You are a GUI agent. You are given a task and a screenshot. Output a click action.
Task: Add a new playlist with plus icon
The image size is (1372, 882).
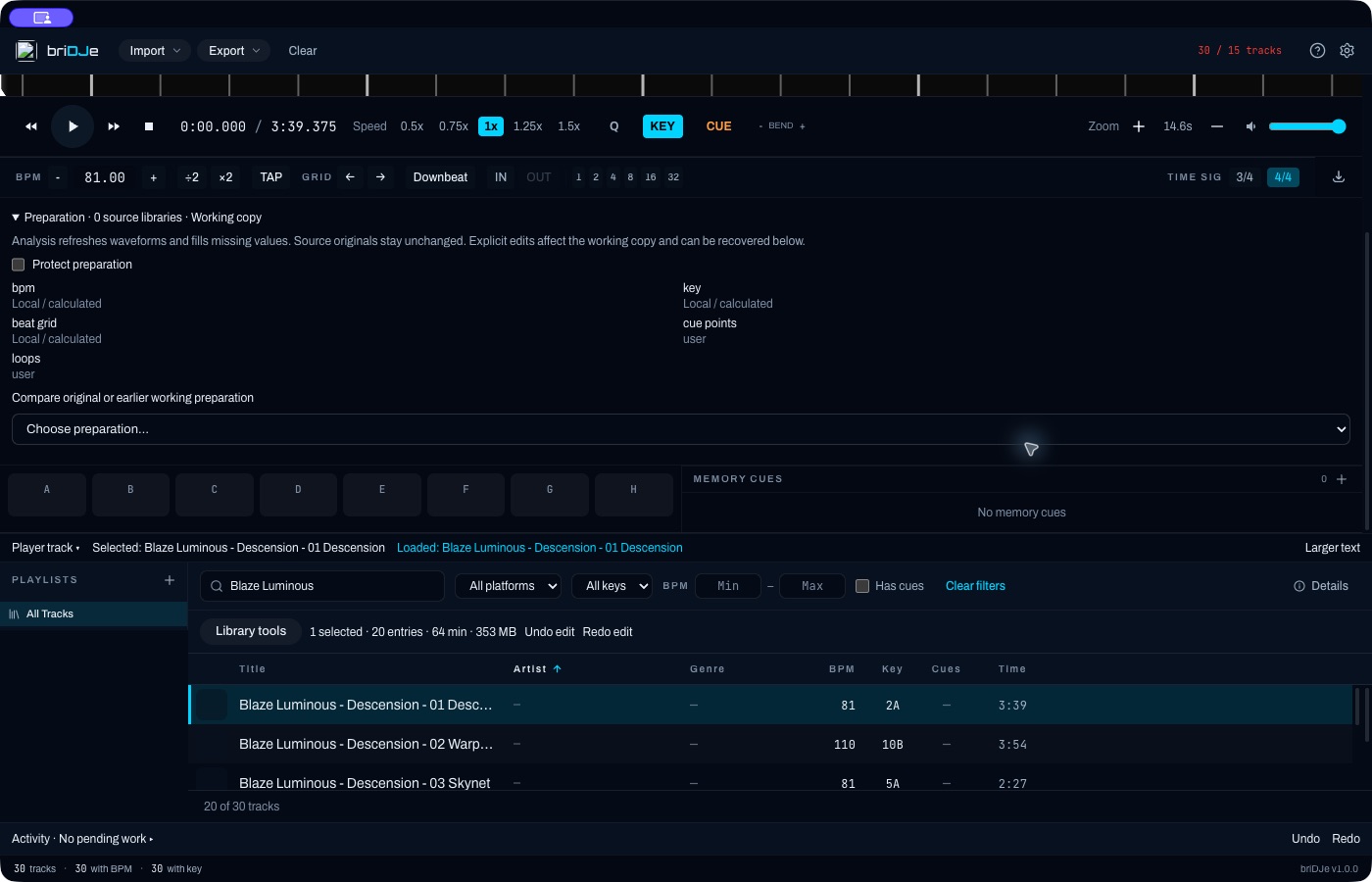click(x=170, y=580)
